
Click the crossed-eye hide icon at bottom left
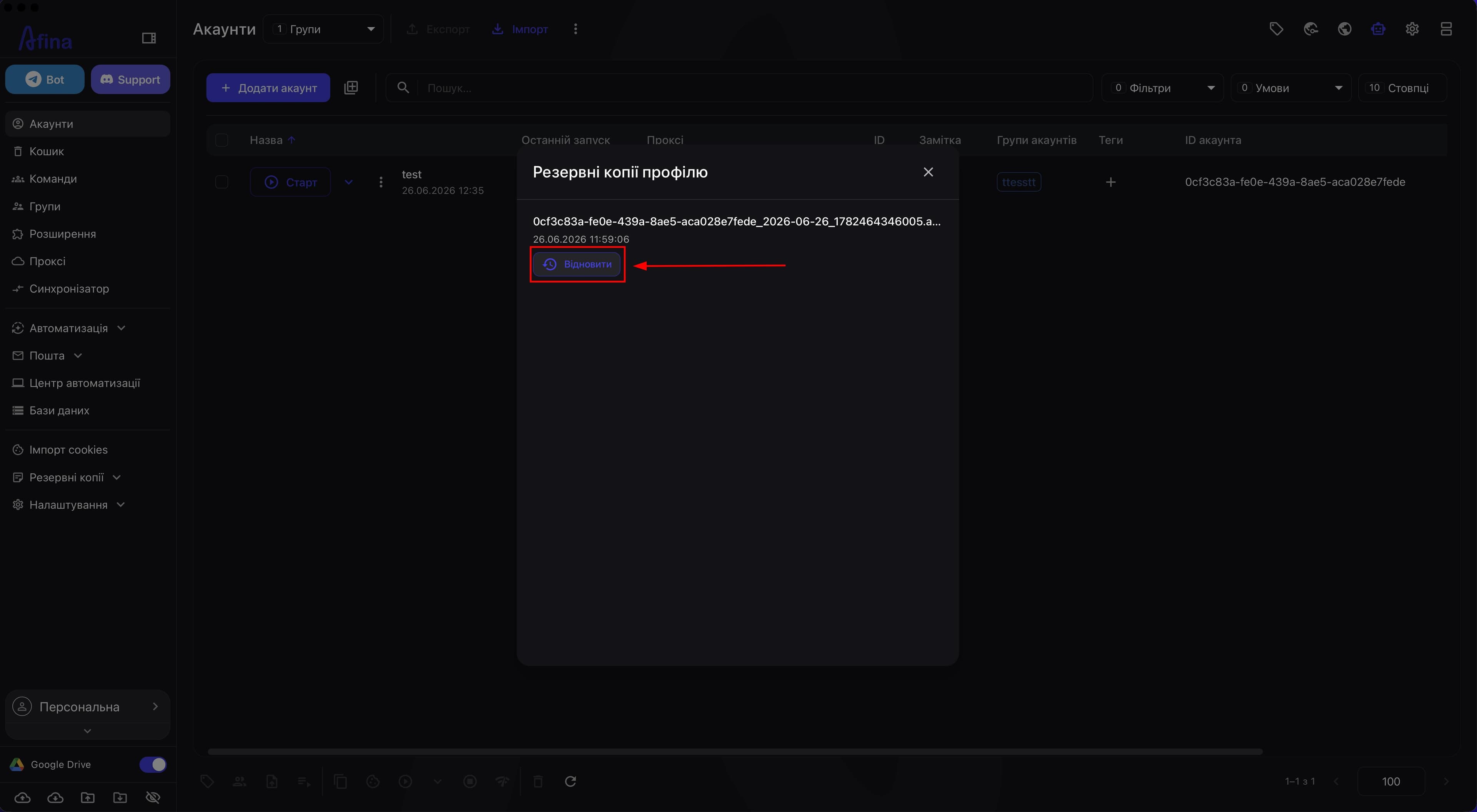coord(153,797)
